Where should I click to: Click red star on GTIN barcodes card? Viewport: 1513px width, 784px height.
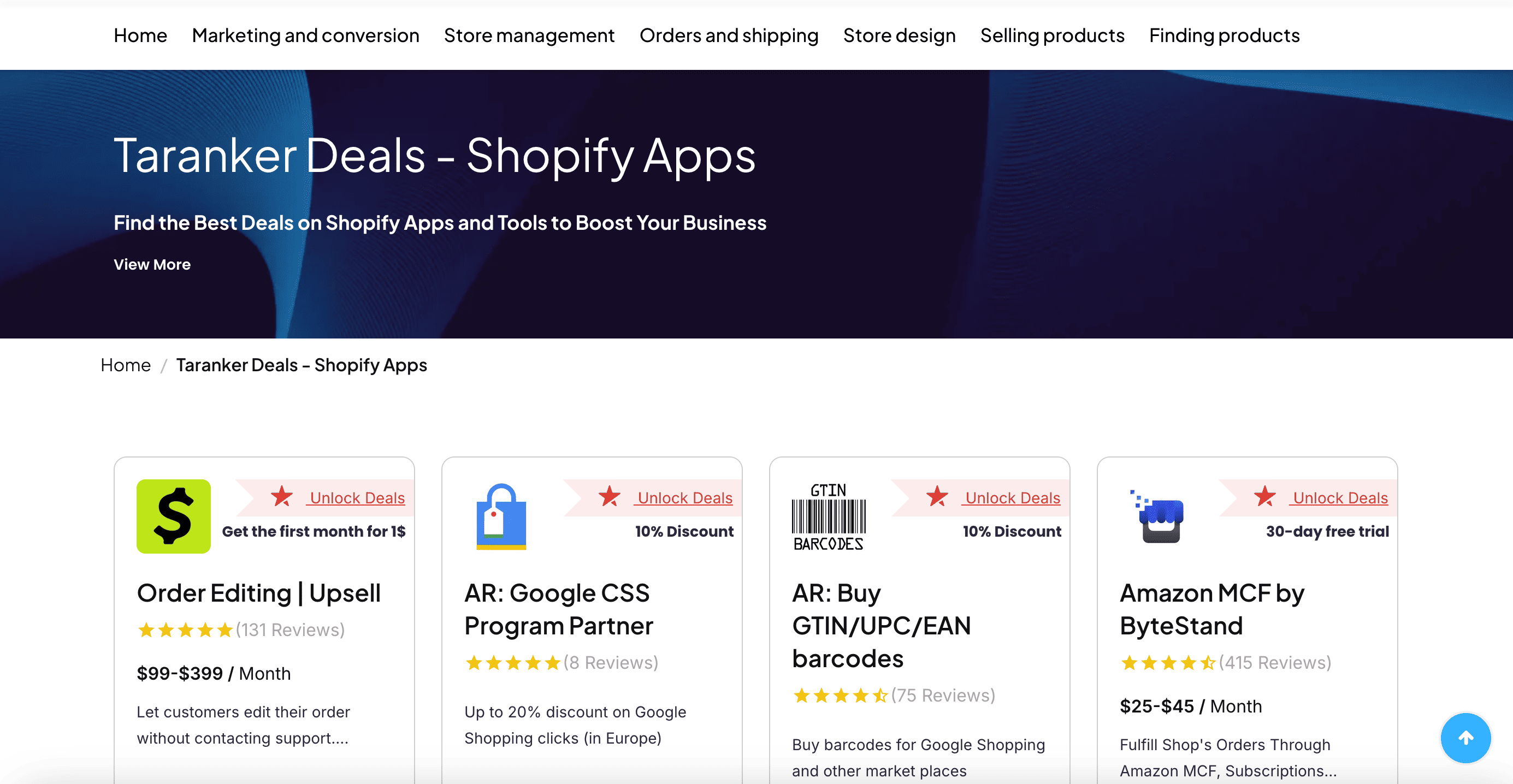coord(937,496)
